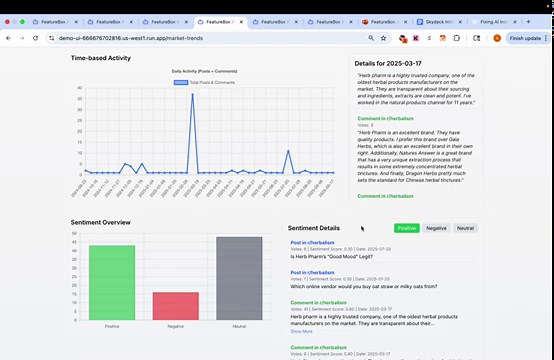The height and width of the screenshot is (360, 554).
Task: Open Comment in r/herbalism with 41 votes
Action: click(x=318, y=303)
